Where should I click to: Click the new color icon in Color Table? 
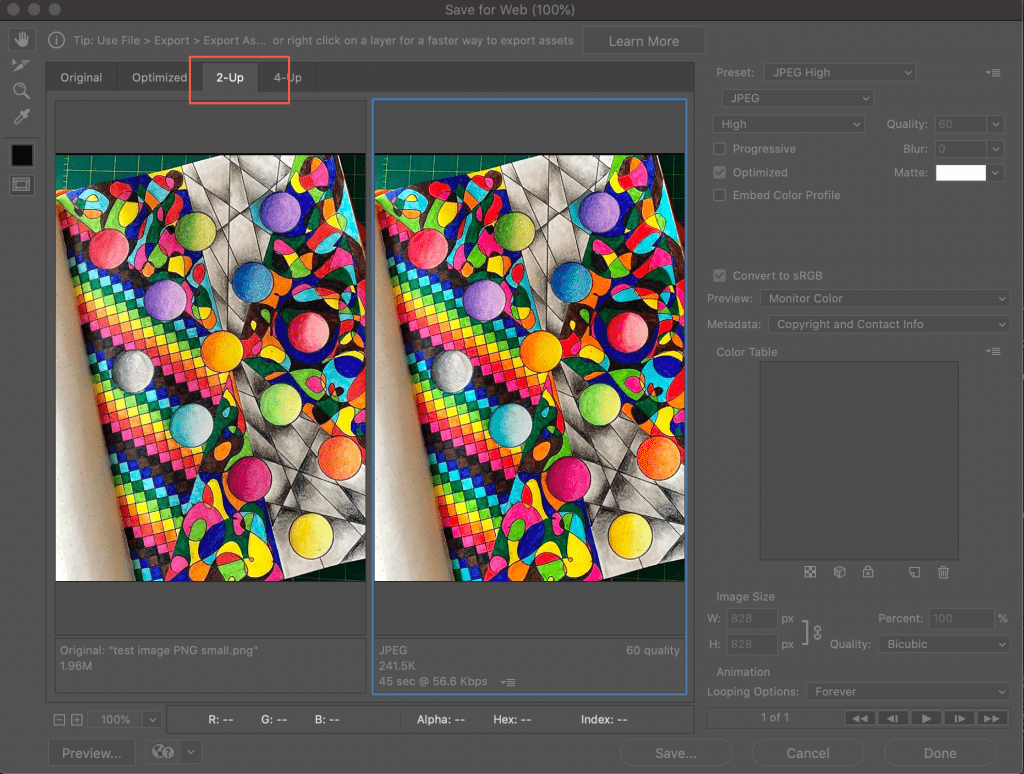(912, 571)
